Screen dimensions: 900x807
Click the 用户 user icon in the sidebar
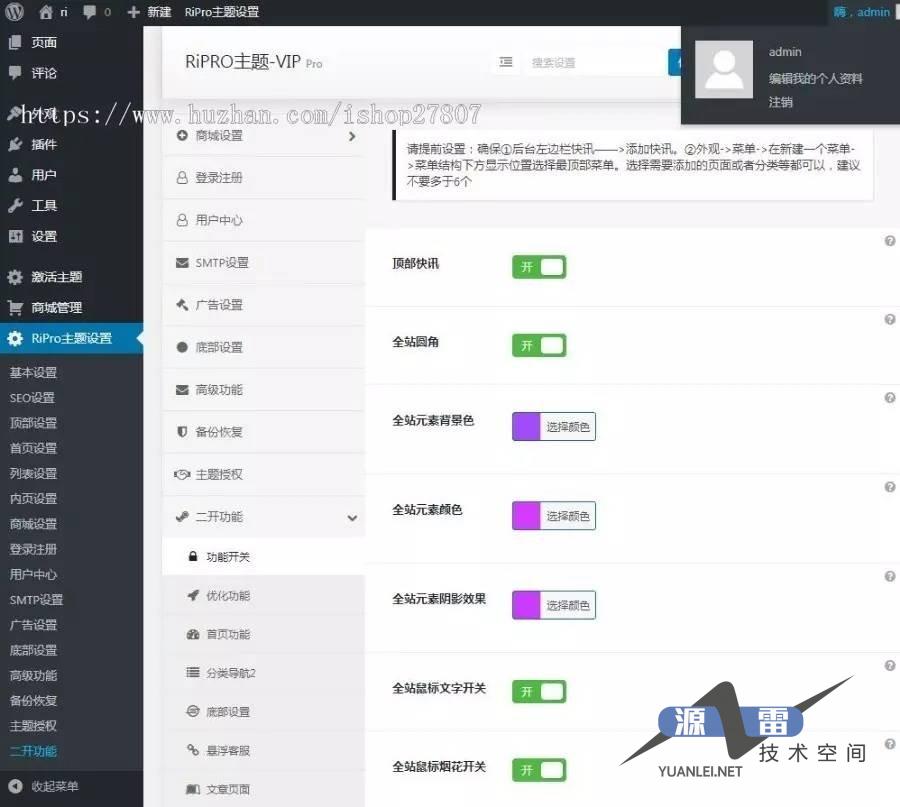[15, 174]
